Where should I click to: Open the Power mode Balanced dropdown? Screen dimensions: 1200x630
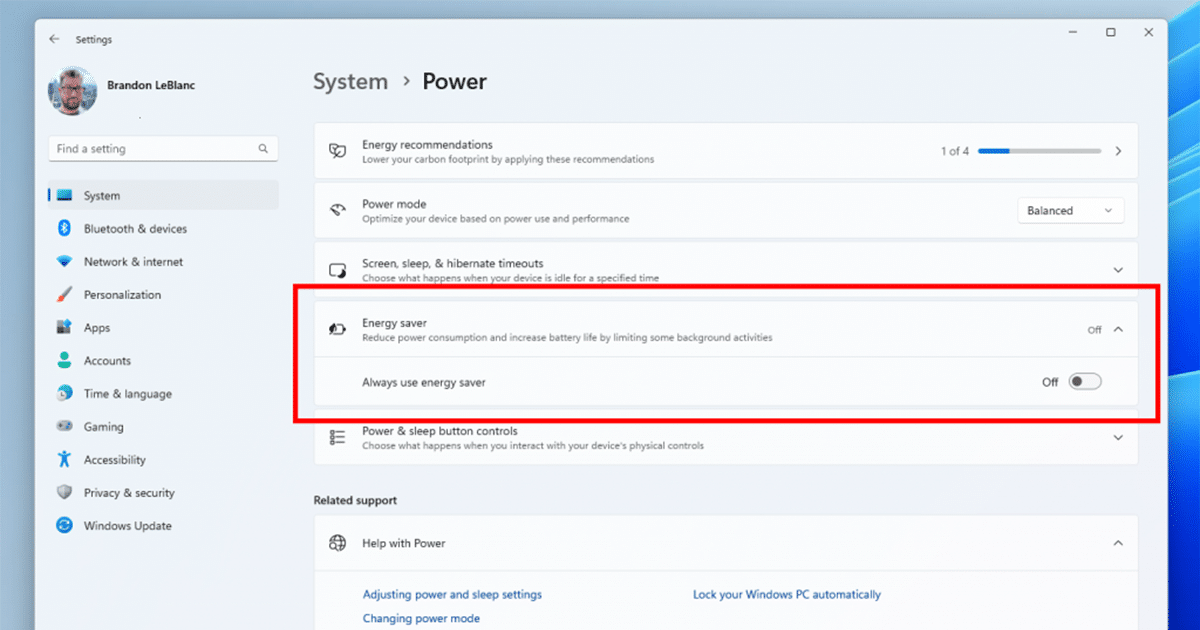coord(1070,211)
